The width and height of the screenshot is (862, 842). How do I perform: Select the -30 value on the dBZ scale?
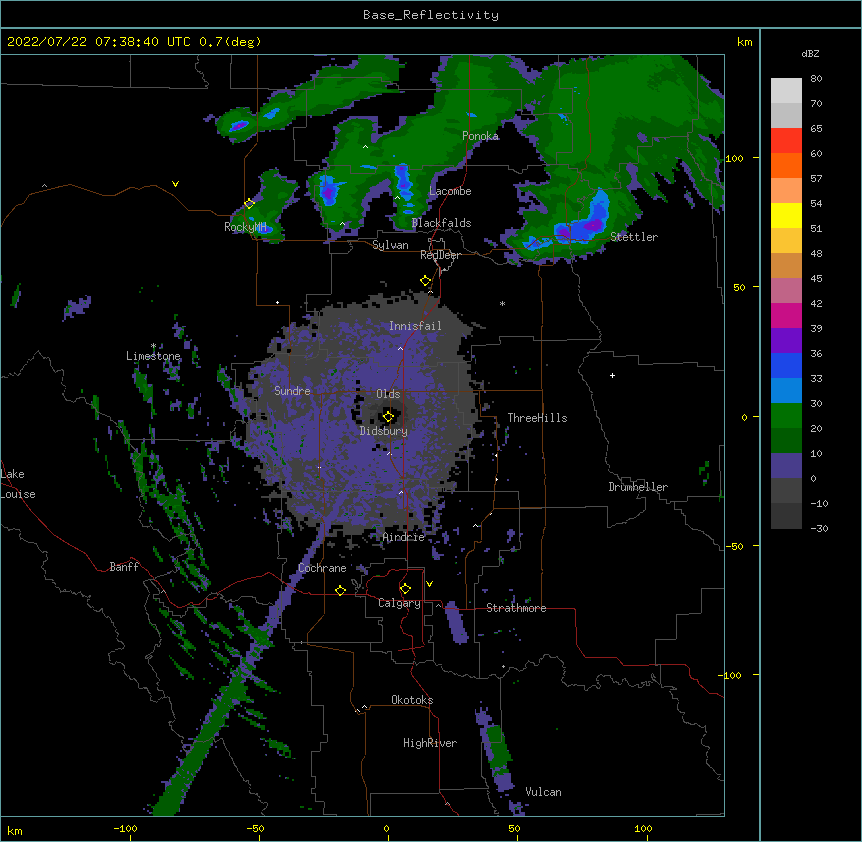tap(819, 528)
